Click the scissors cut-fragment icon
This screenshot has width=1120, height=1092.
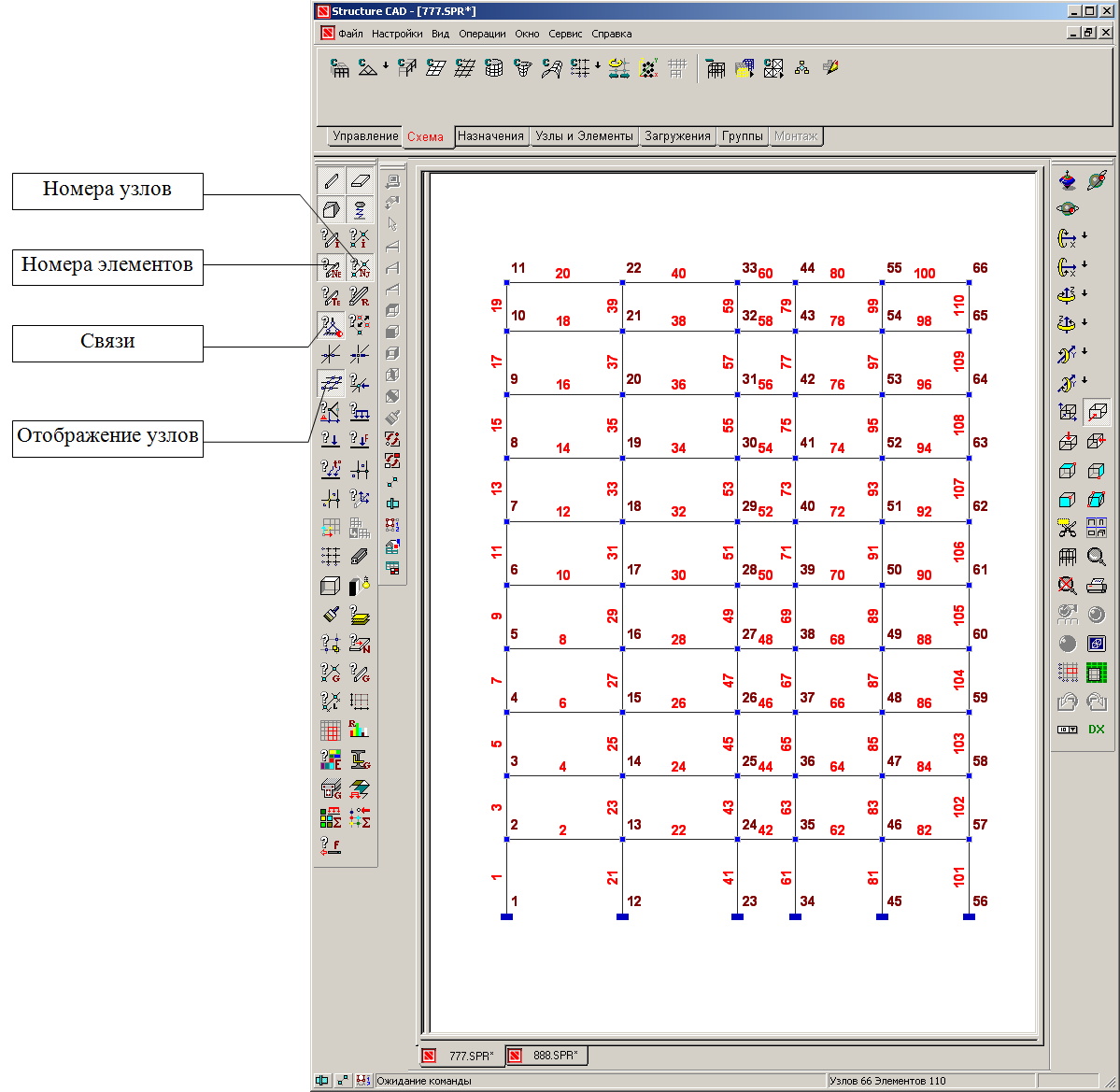click(1068, 528)
